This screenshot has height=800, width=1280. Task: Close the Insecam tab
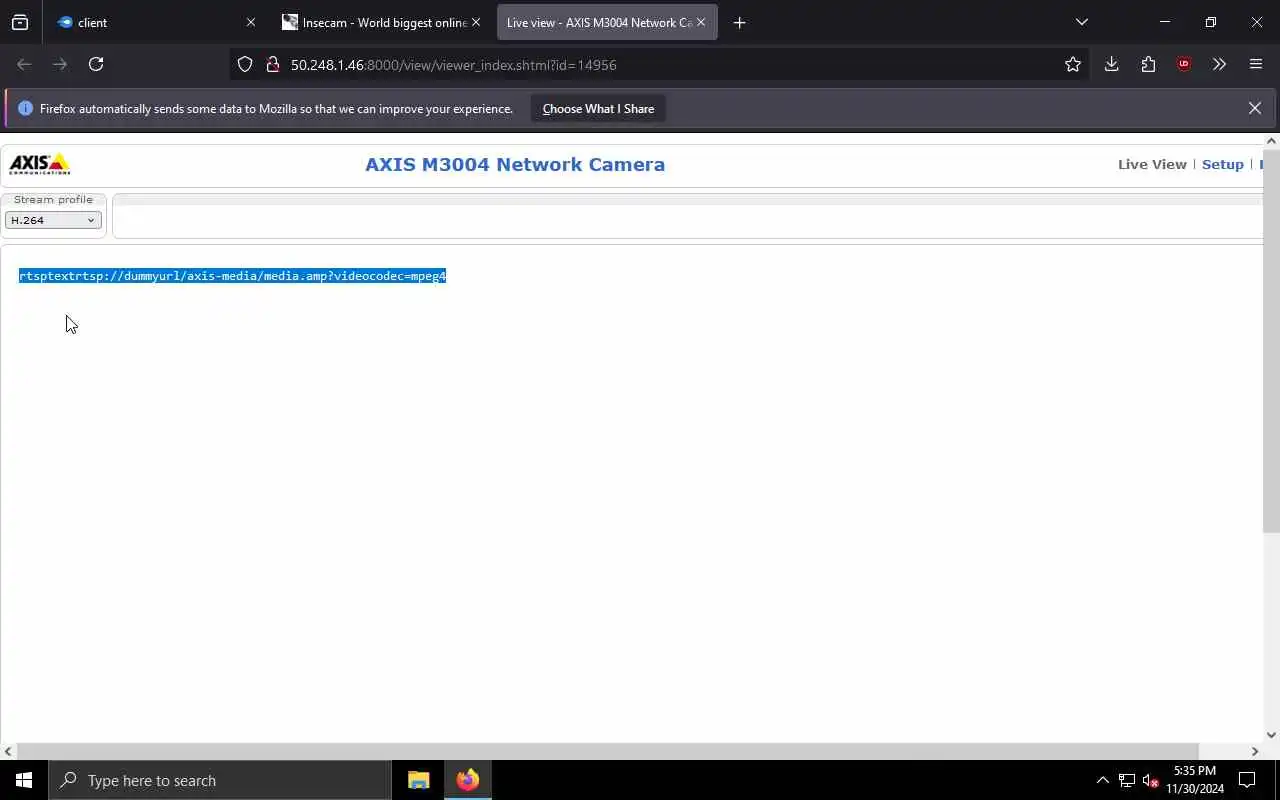(476, 22)
